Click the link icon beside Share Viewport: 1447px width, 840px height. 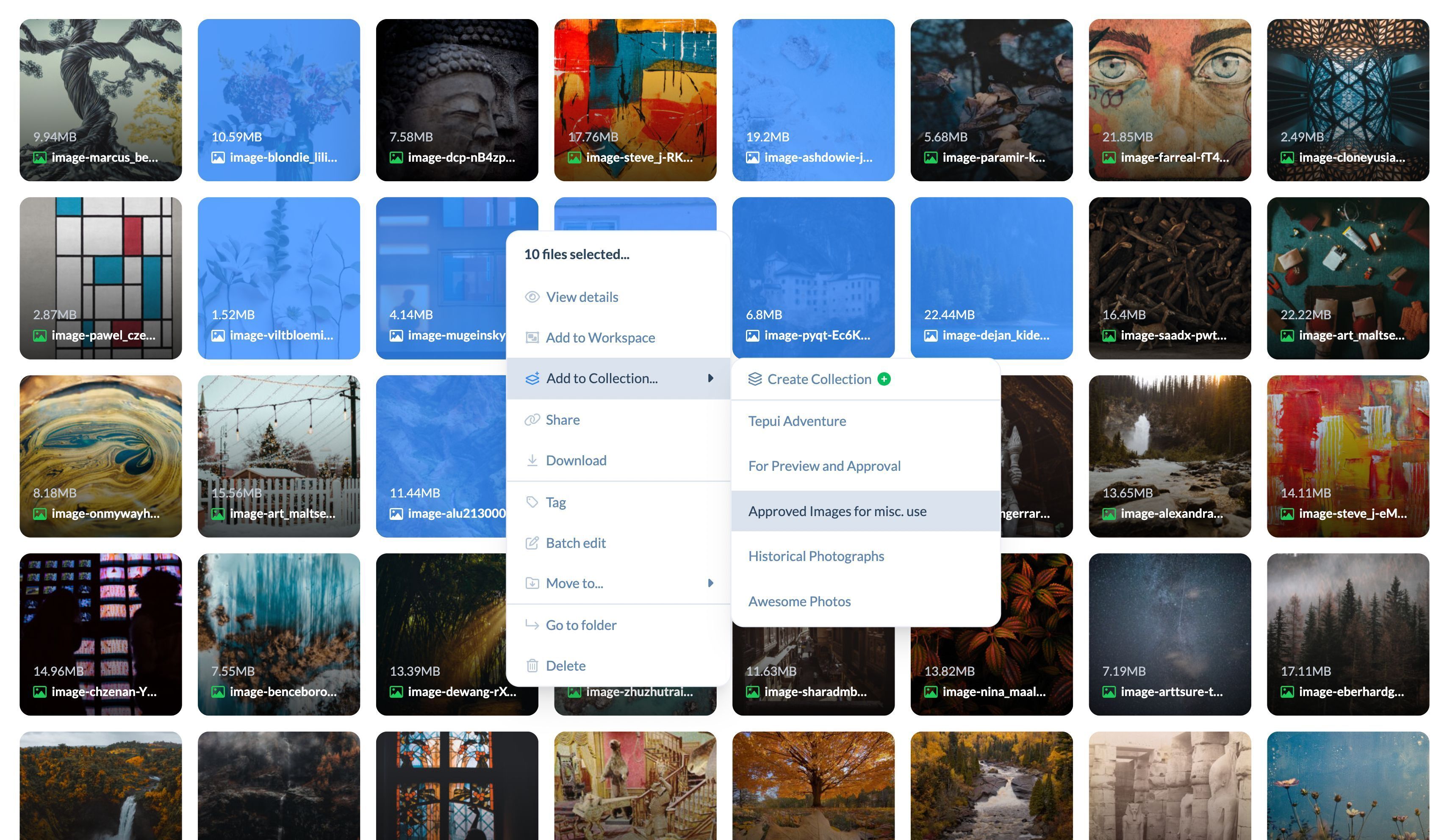tap(532, 420)
